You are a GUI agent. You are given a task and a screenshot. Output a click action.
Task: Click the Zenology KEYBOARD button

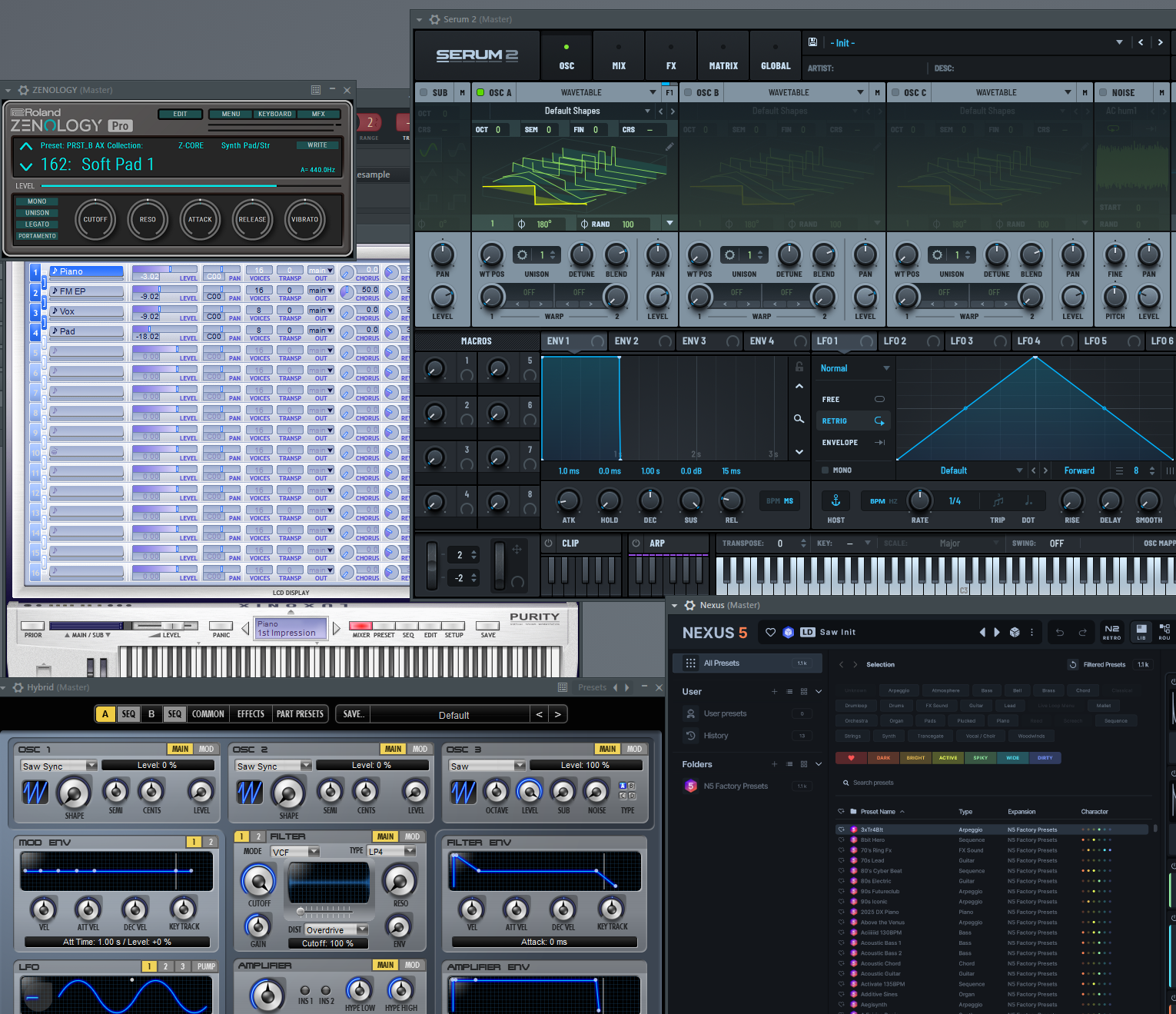pyautogui.click(x=274, y=114)
